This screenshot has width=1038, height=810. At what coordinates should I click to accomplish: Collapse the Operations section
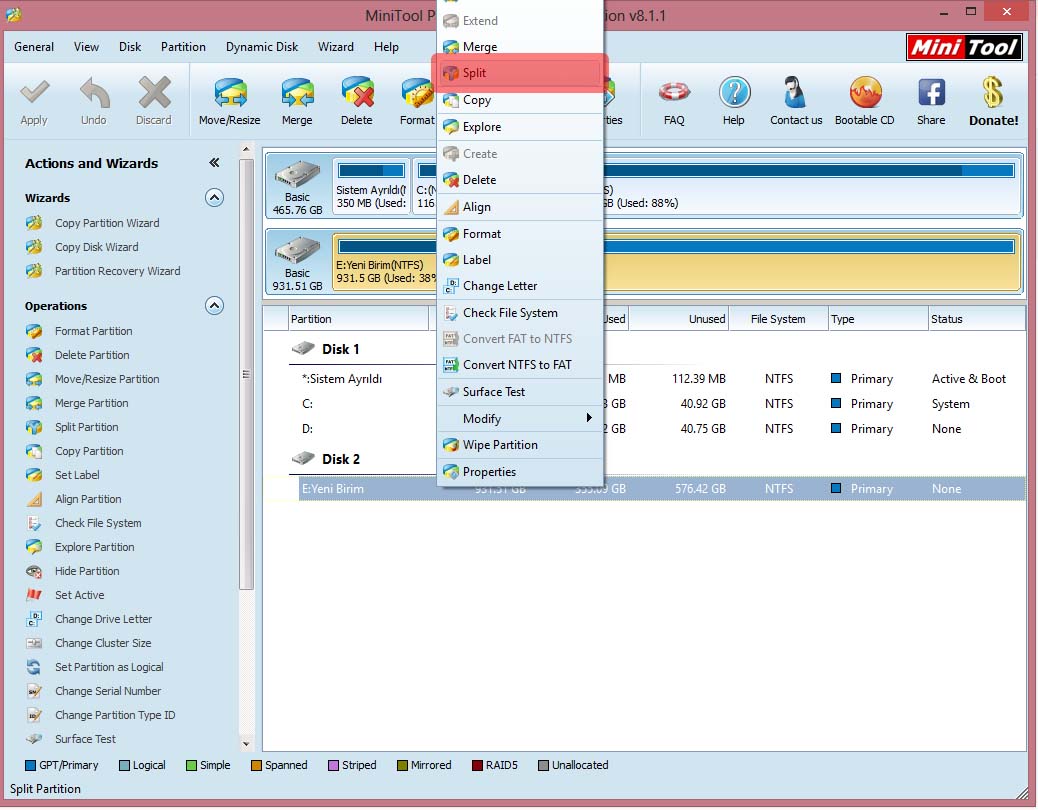click(214, 306)
